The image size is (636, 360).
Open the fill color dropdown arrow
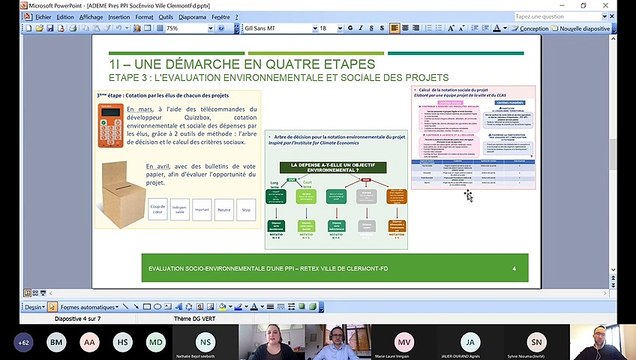pyautogui.click(x=230, y=307)
